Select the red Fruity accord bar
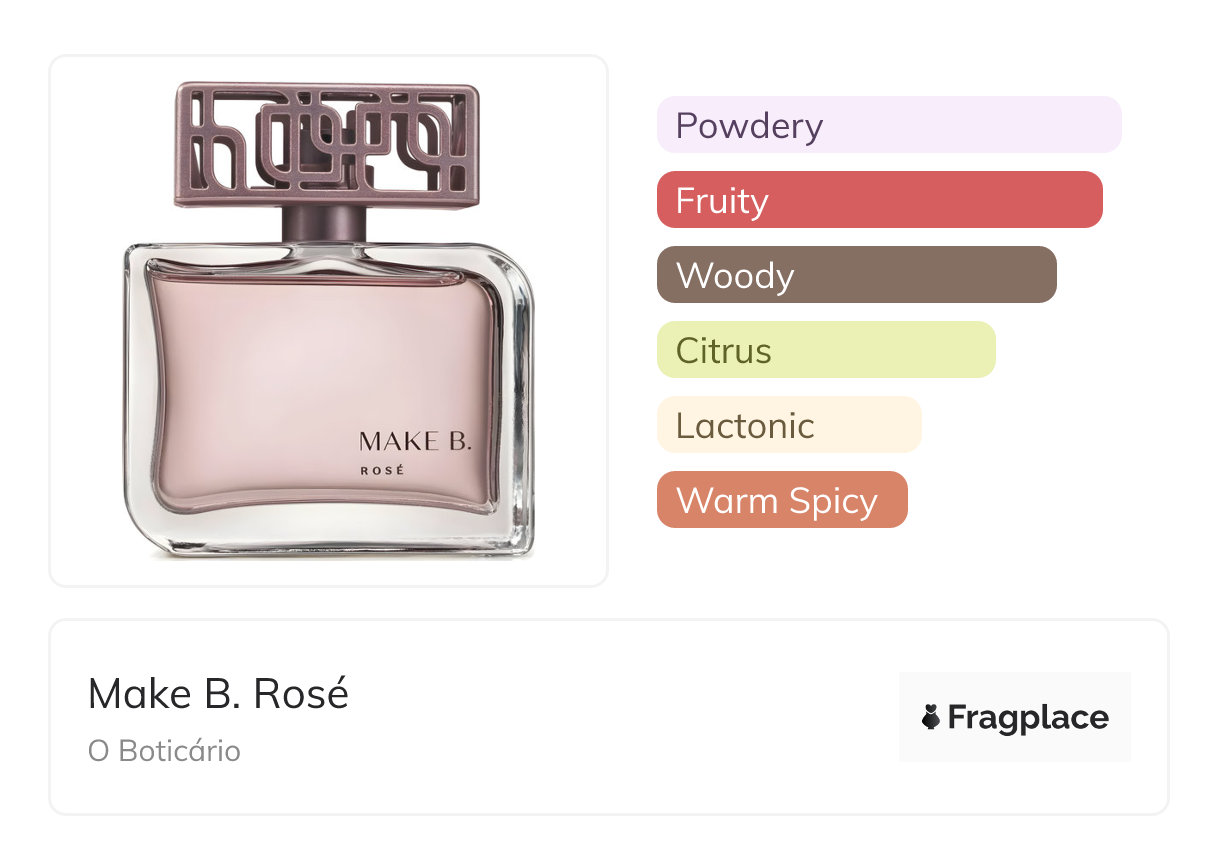Viewport: 1218px width, 864px height. (879, 200)
